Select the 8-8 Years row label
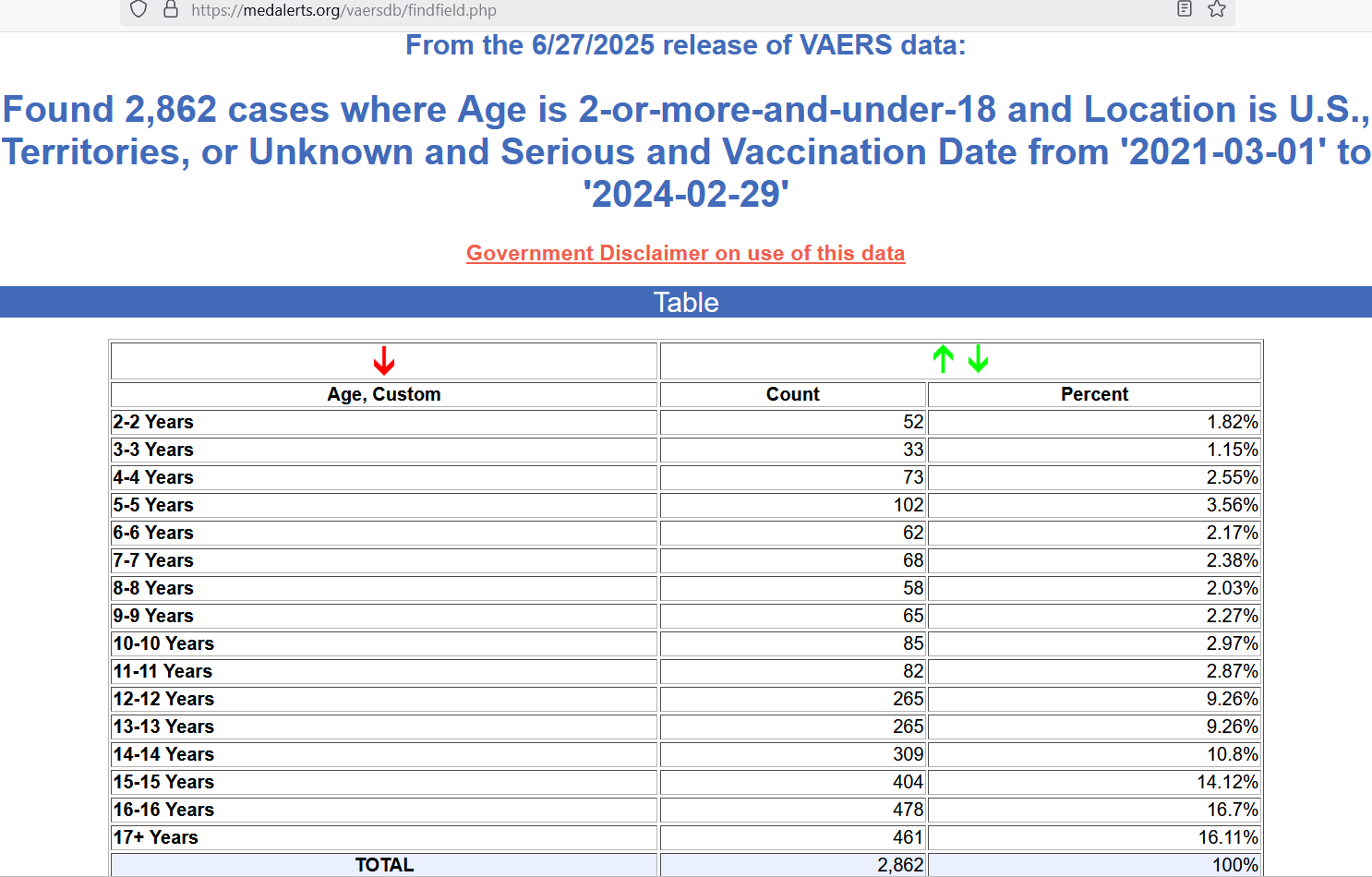This screenshot has height=877, width=1372. pyautogui.click(x=153, y=588)
